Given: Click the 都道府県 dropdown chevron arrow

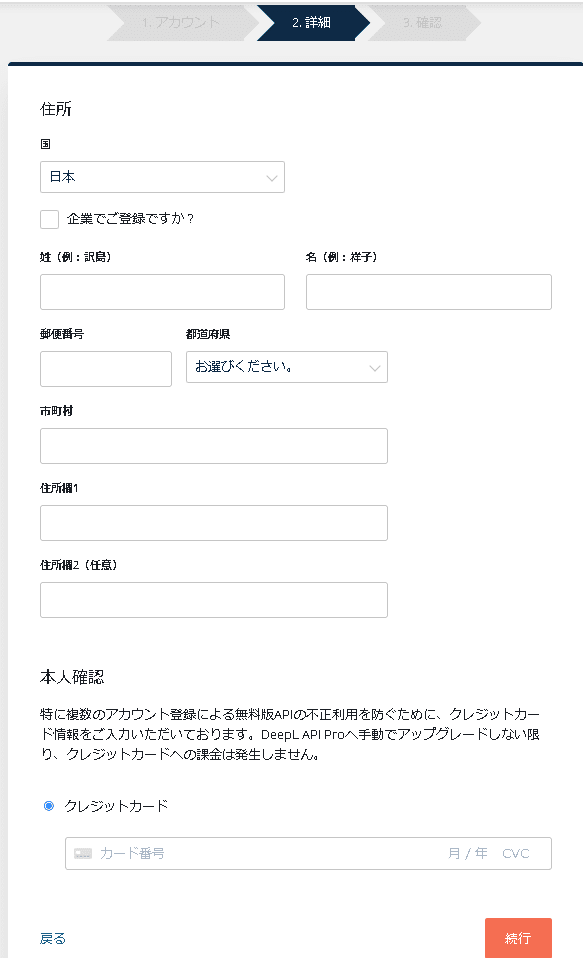Looking at the screenshot, I should point(375,368).
